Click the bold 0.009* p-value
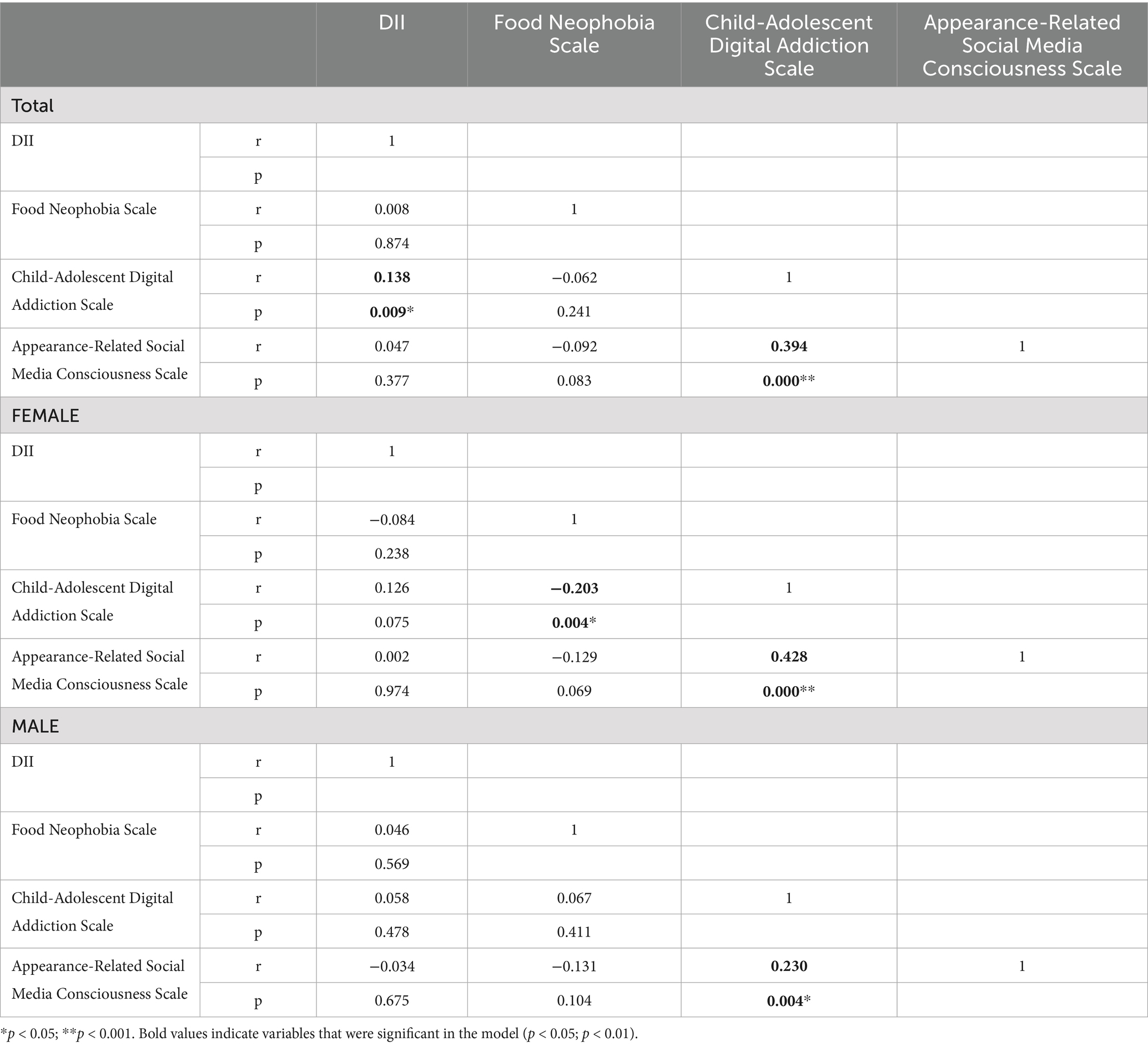The height and width of the screenshot is (1047, 1148). [x=392, y=312]
